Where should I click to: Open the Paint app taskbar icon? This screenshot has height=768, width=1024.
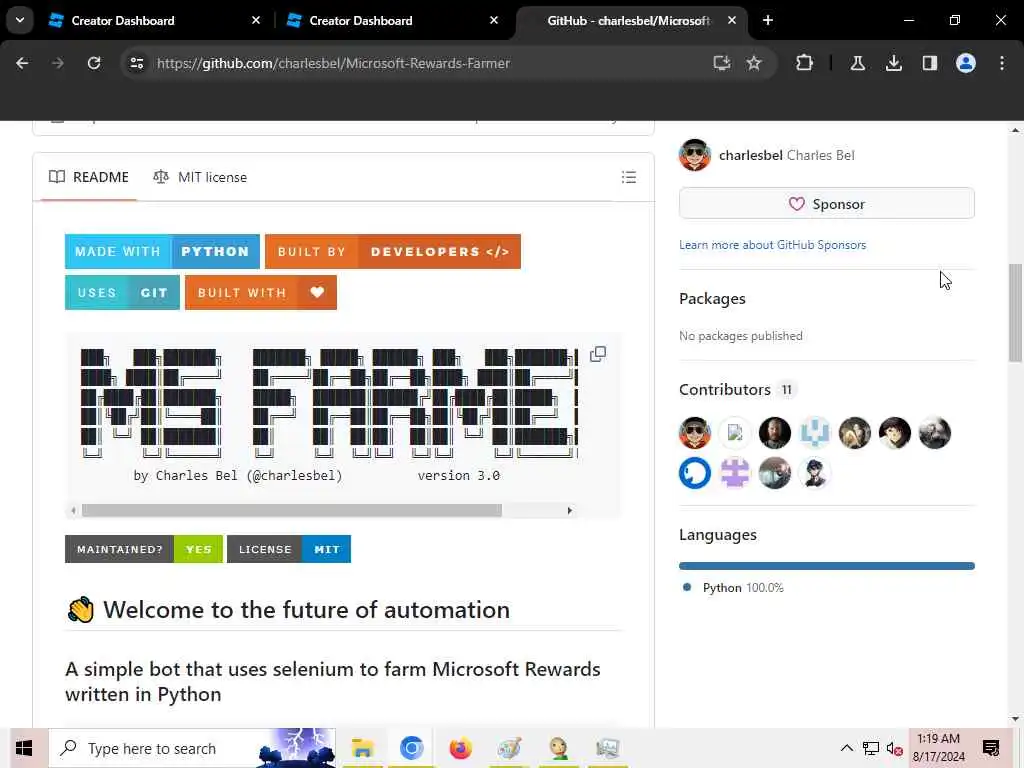point(509,748)
